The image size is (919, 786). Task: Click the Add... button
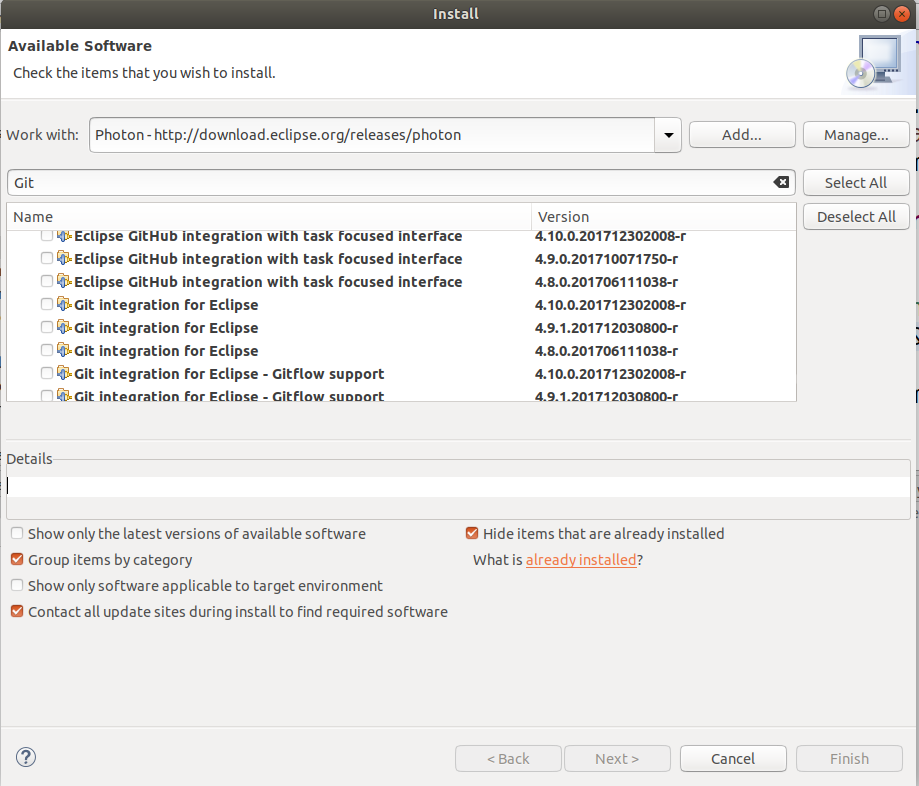742,135
